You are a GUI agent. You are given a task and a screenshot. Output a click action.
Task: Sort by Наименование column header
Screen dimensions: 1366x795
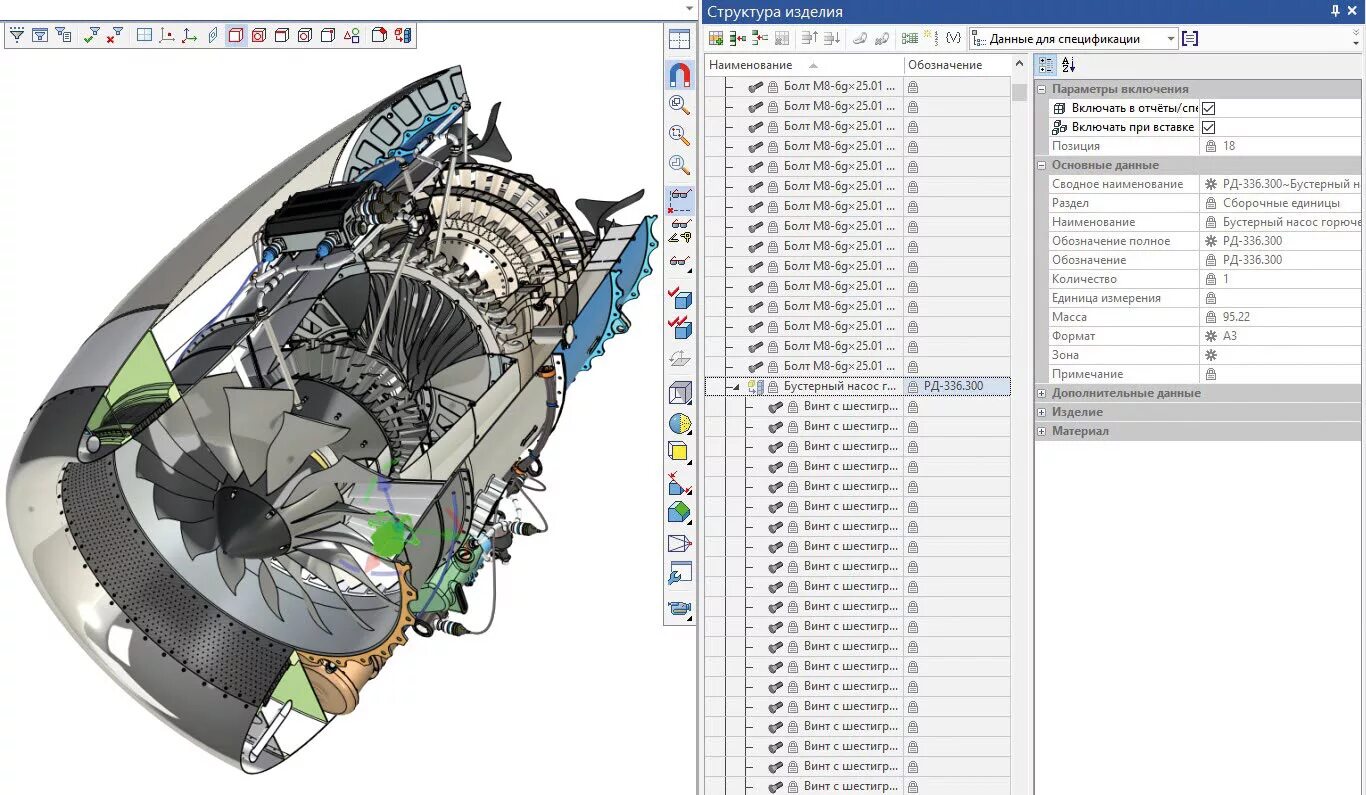click(x=805, y=65)
